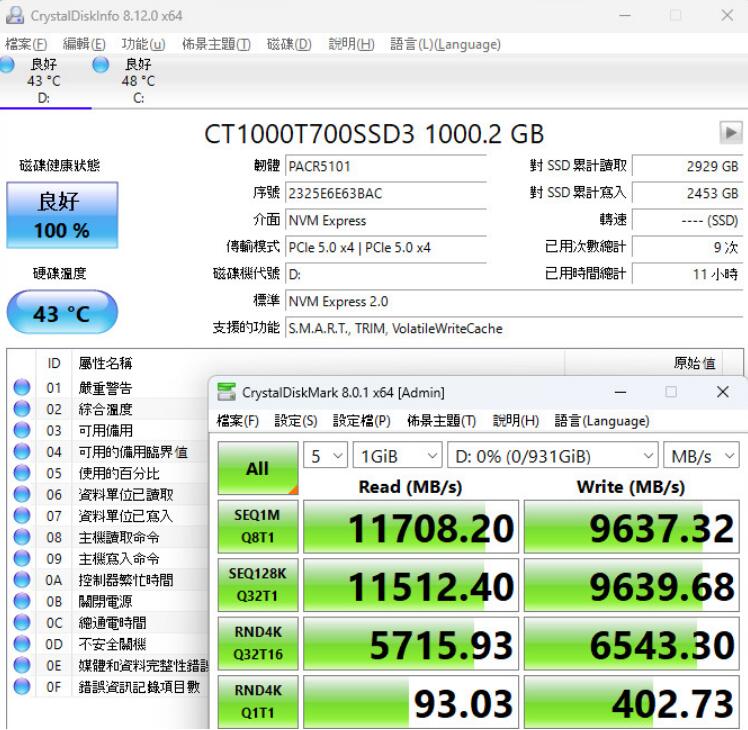Click the blue status orb for attribute 09
The width and height of the screenshot is (748, 730).
pyautogui.click(x=21, y=558)
